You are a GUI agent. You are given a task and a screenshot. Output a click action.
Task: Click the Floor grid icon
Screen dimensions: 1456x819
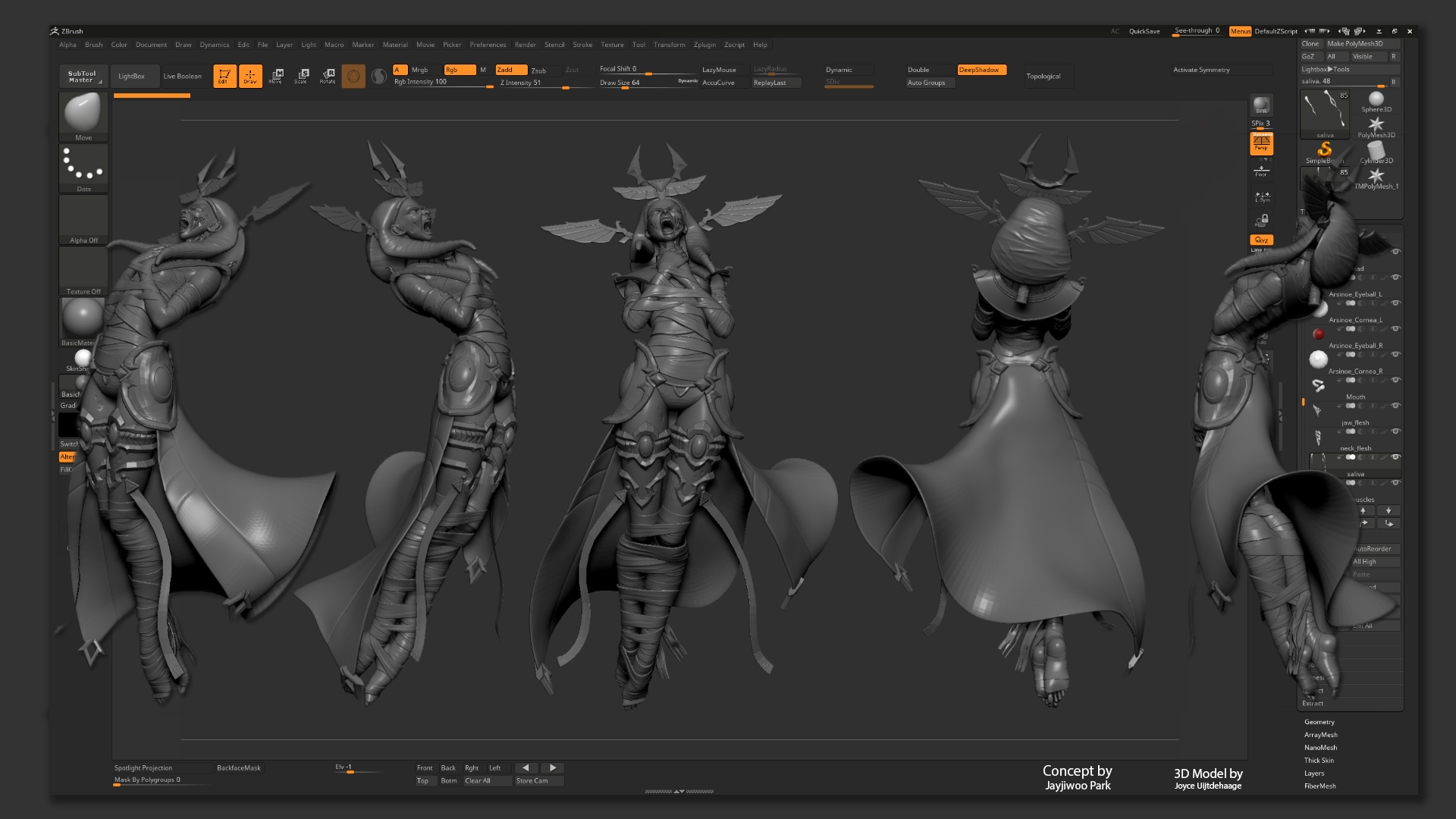[x=1261, y=171]
